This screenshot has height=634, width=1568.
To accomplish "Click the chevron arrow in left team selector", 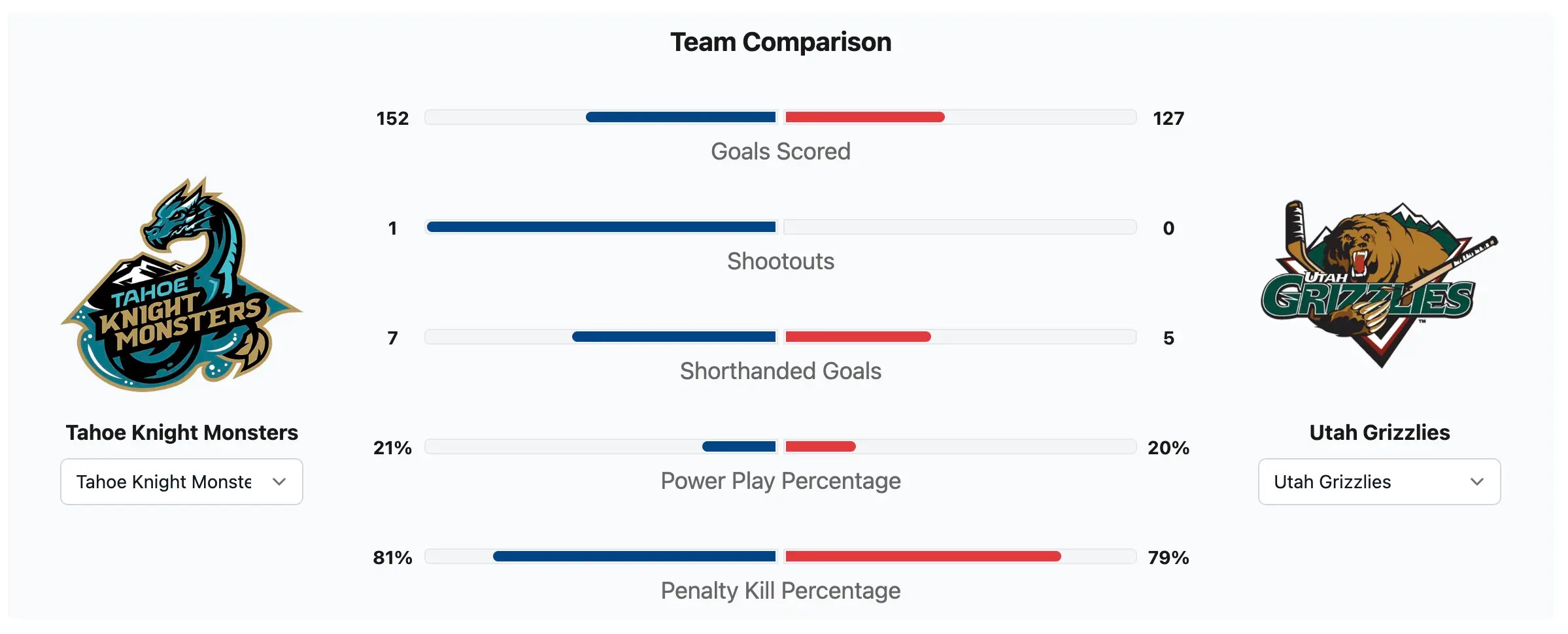I will pyautogui.click(x=279, y=482).
